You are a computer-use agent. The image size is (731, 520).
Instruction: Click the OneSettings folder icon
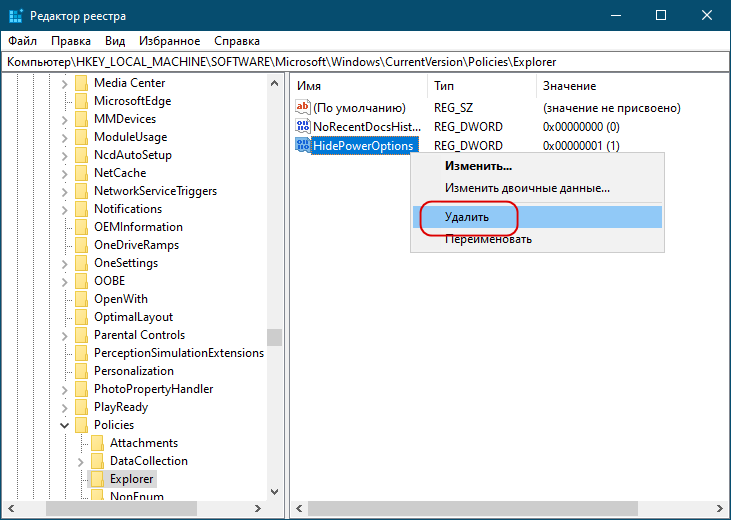(81, 263)
